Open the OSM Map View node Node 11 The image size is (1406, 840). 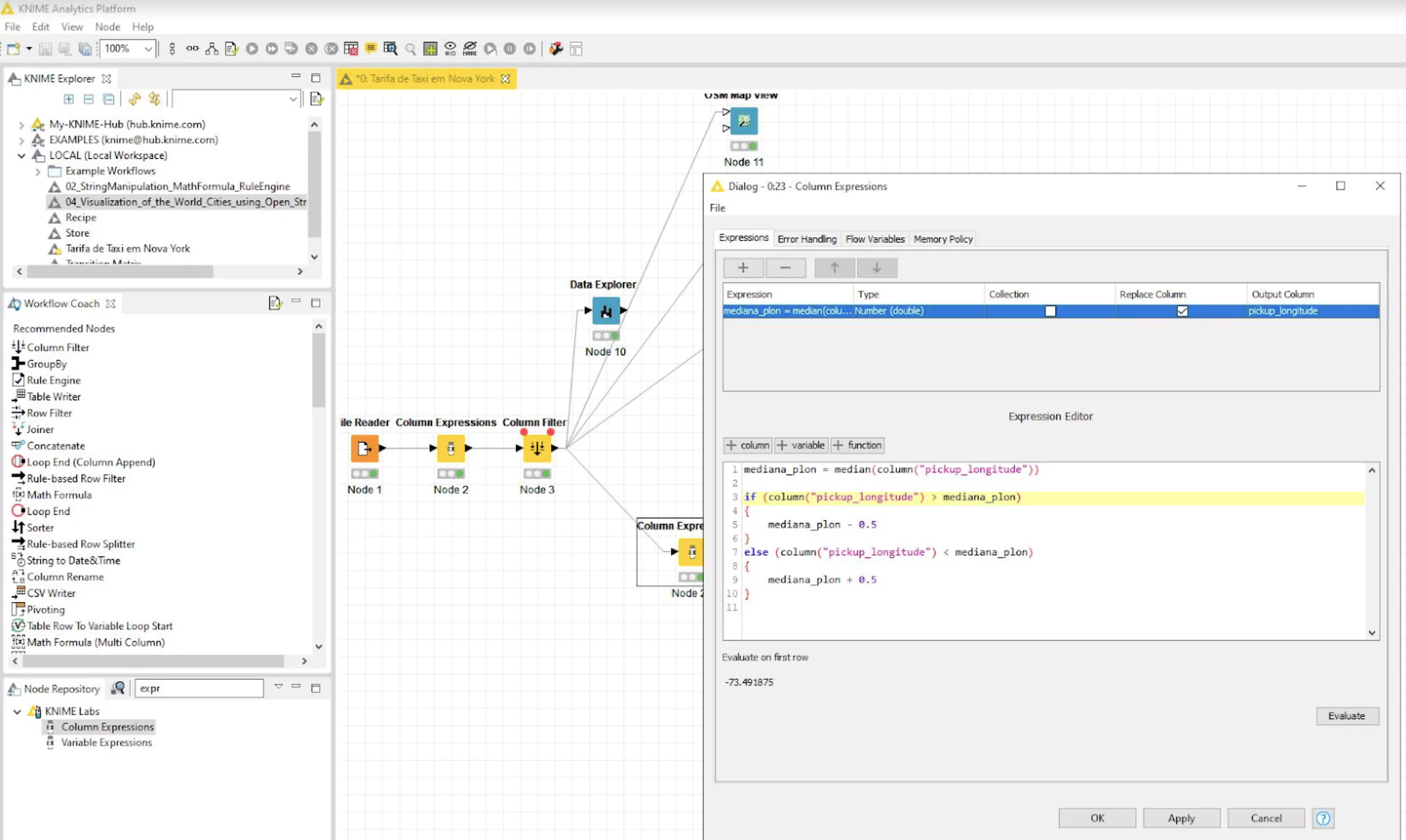tap(743, 121)
